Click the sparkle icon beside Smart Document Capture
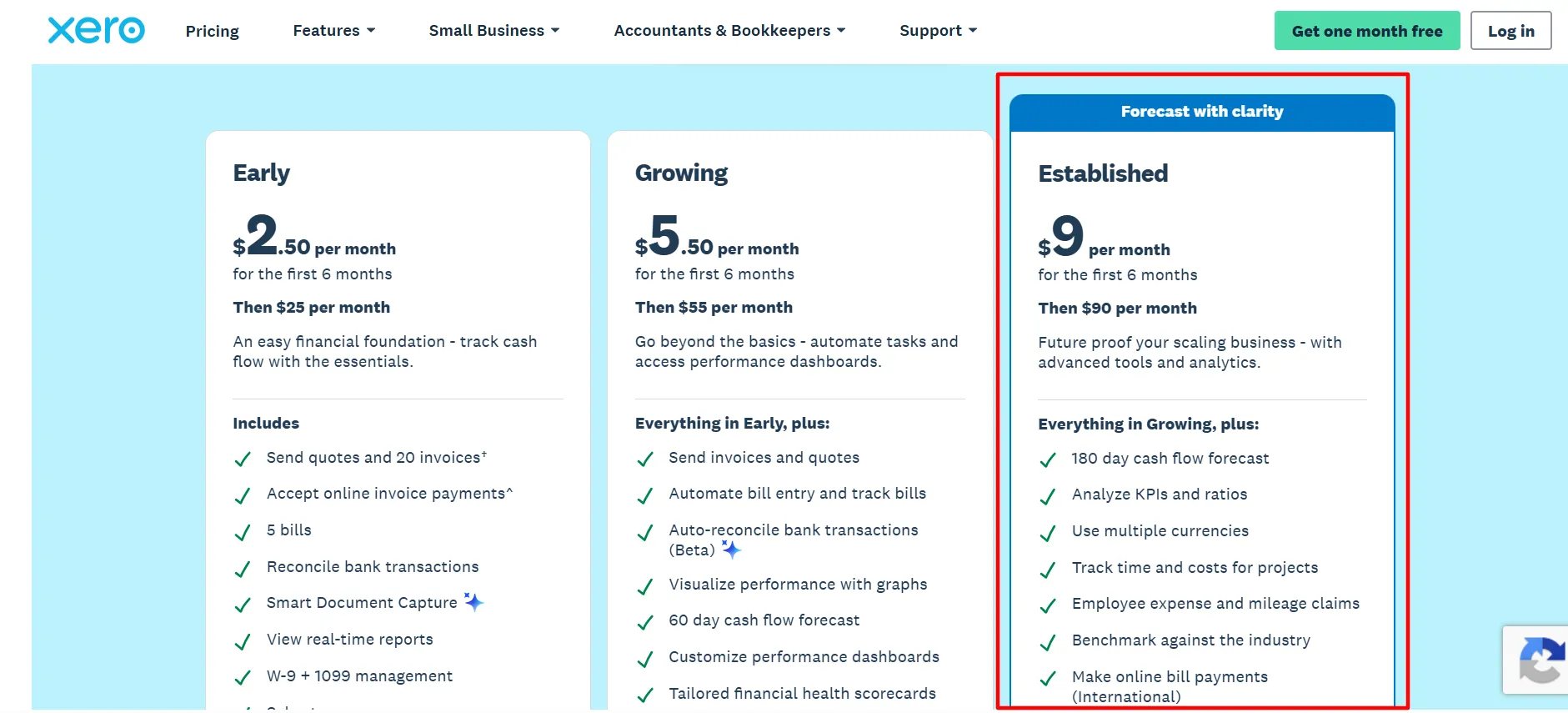 [473, 602]
